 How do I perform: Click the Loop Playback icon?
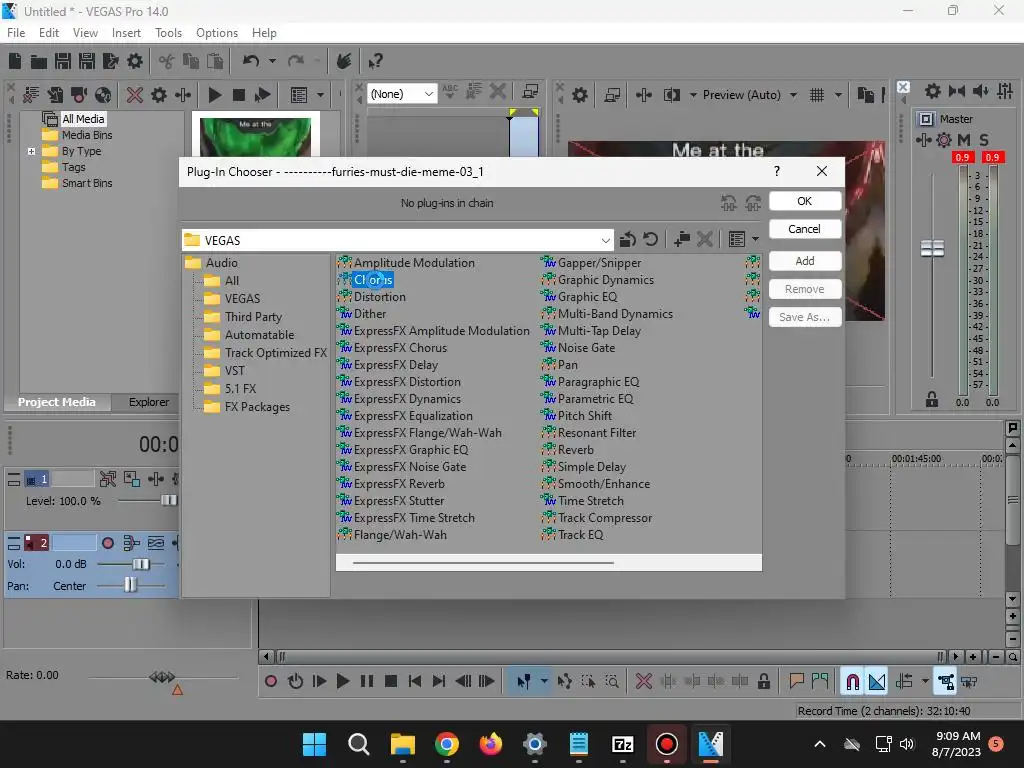coord(295,682)
